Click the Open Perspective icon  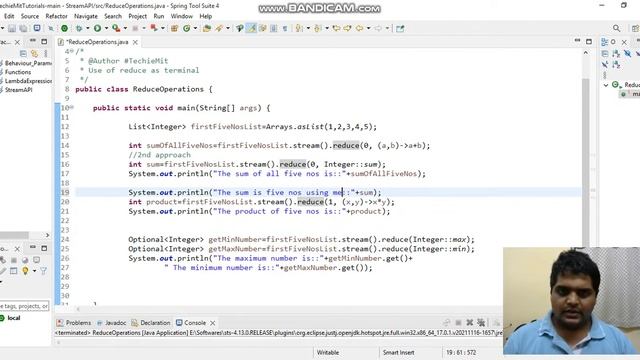[x=635, y=28]
